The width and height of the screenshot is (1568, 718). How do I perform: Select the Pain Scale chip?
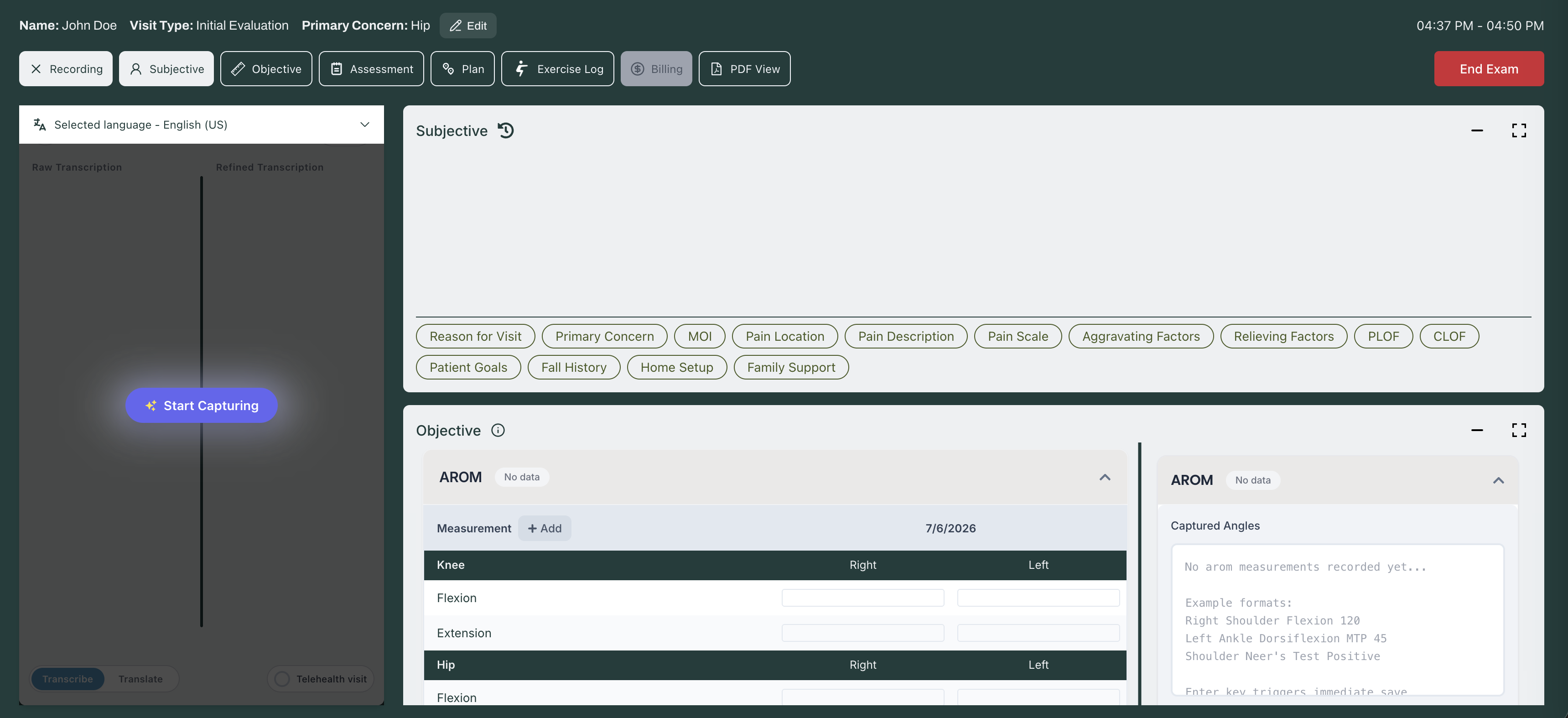1018,336
